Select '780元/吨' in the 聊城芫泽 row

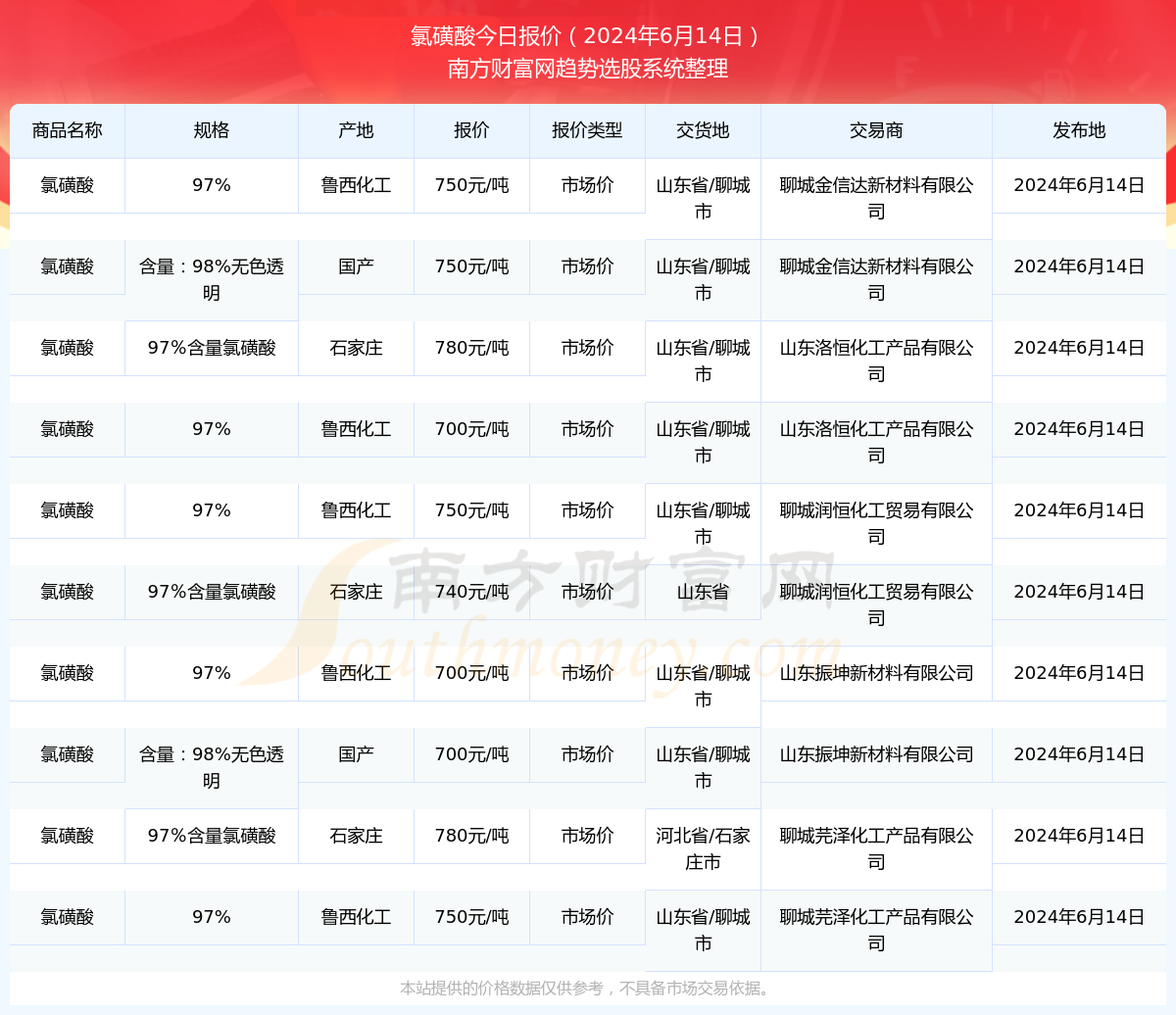[x=471, y=836]
